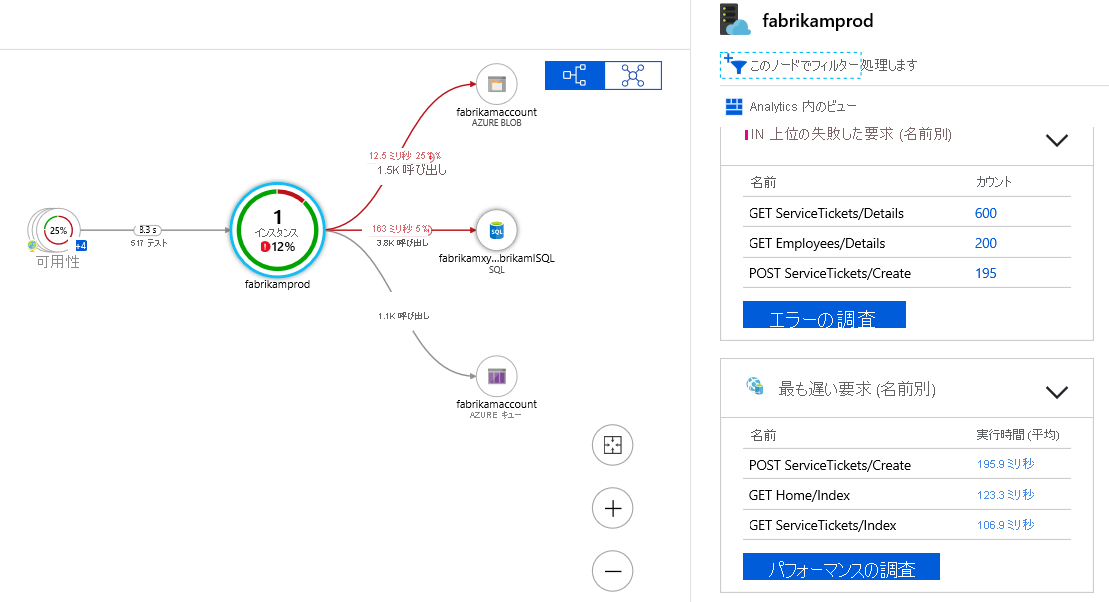Click the Azure Queue fabrikamaccount node icon

click(x=496, y=376)
